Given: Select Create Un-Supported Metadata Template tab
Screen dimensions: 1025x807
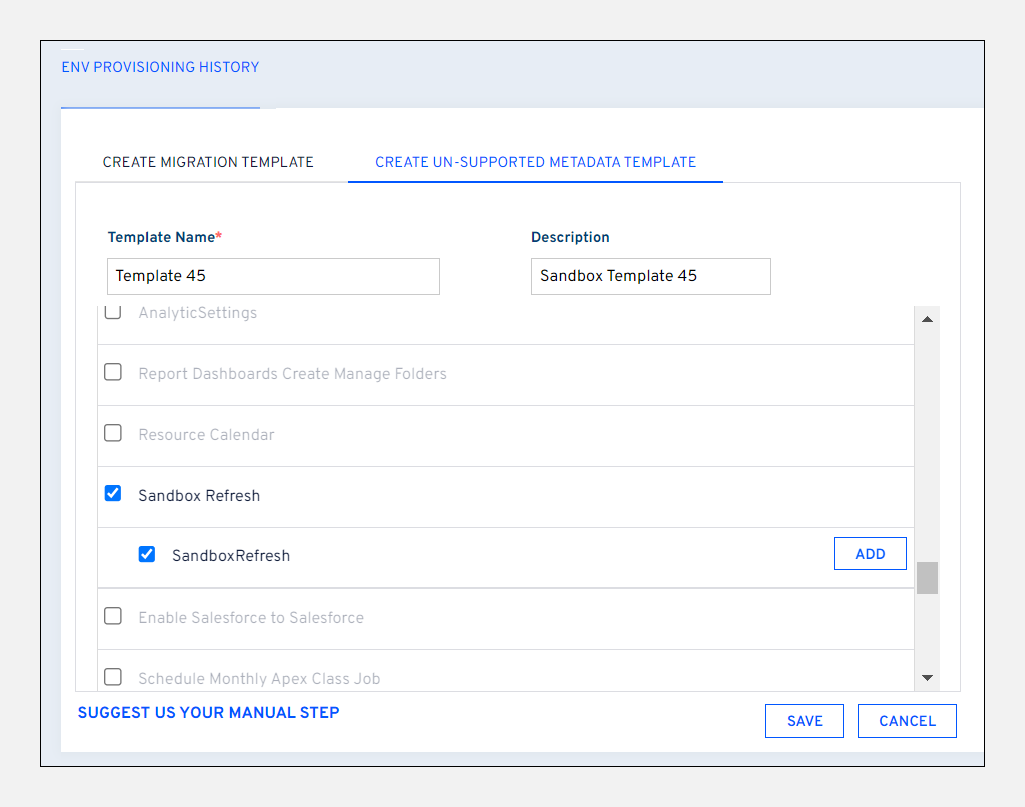Looking at the screenshot, I should coord(535,162).
